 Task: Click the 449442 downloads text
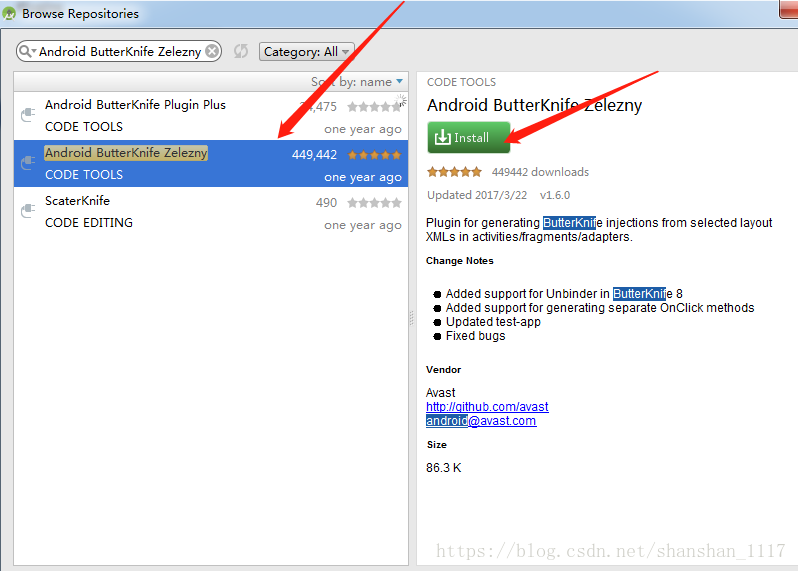point(540,172)
